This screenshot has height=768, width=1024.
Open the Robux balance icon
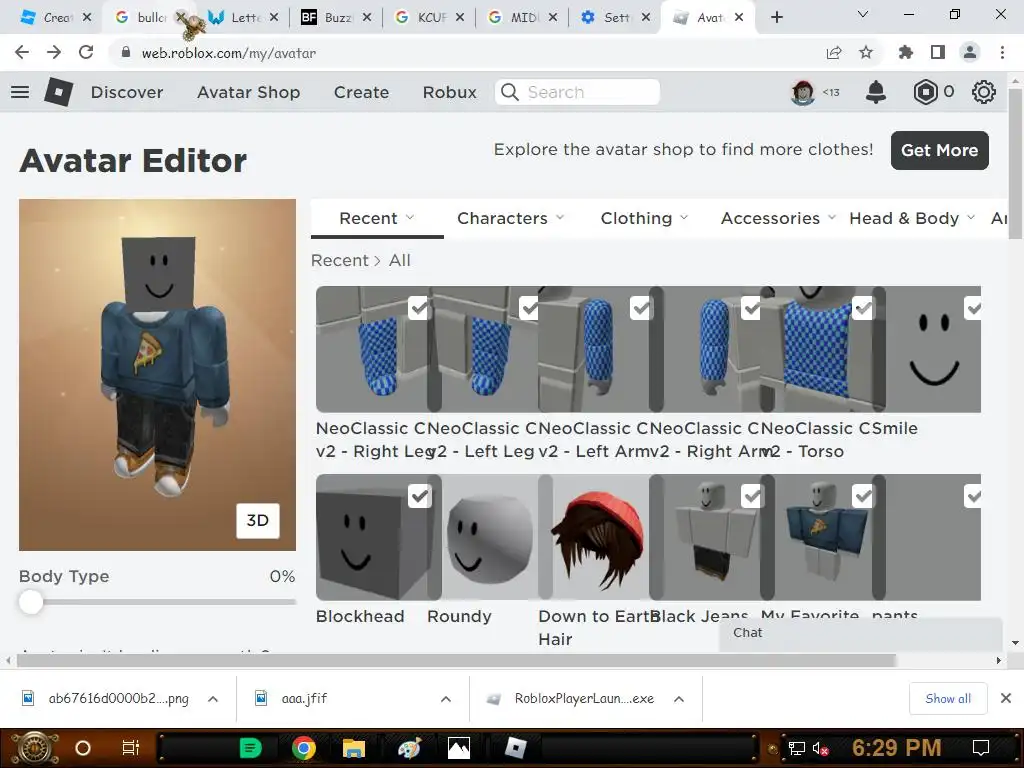tap(925, 92)
